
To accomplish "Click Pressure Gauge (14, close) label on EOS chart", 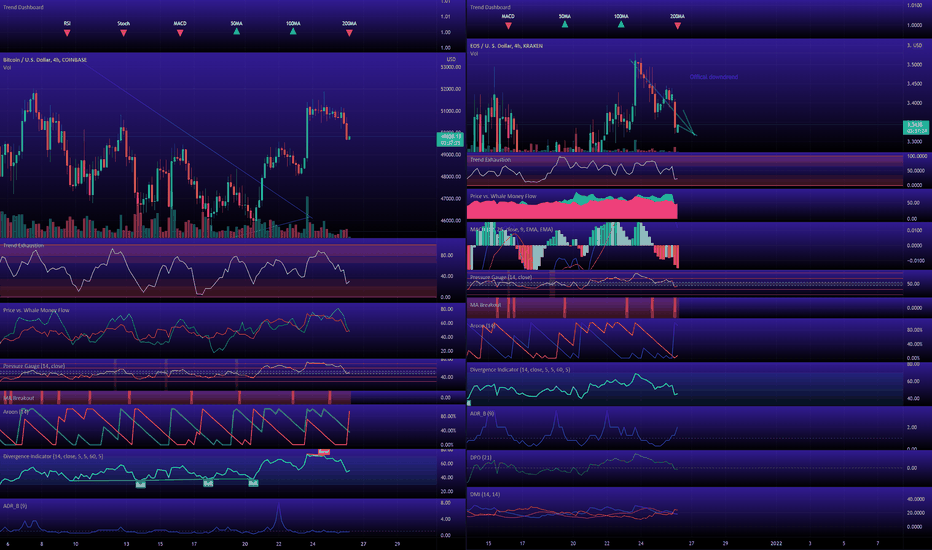I will click(500, 278).
